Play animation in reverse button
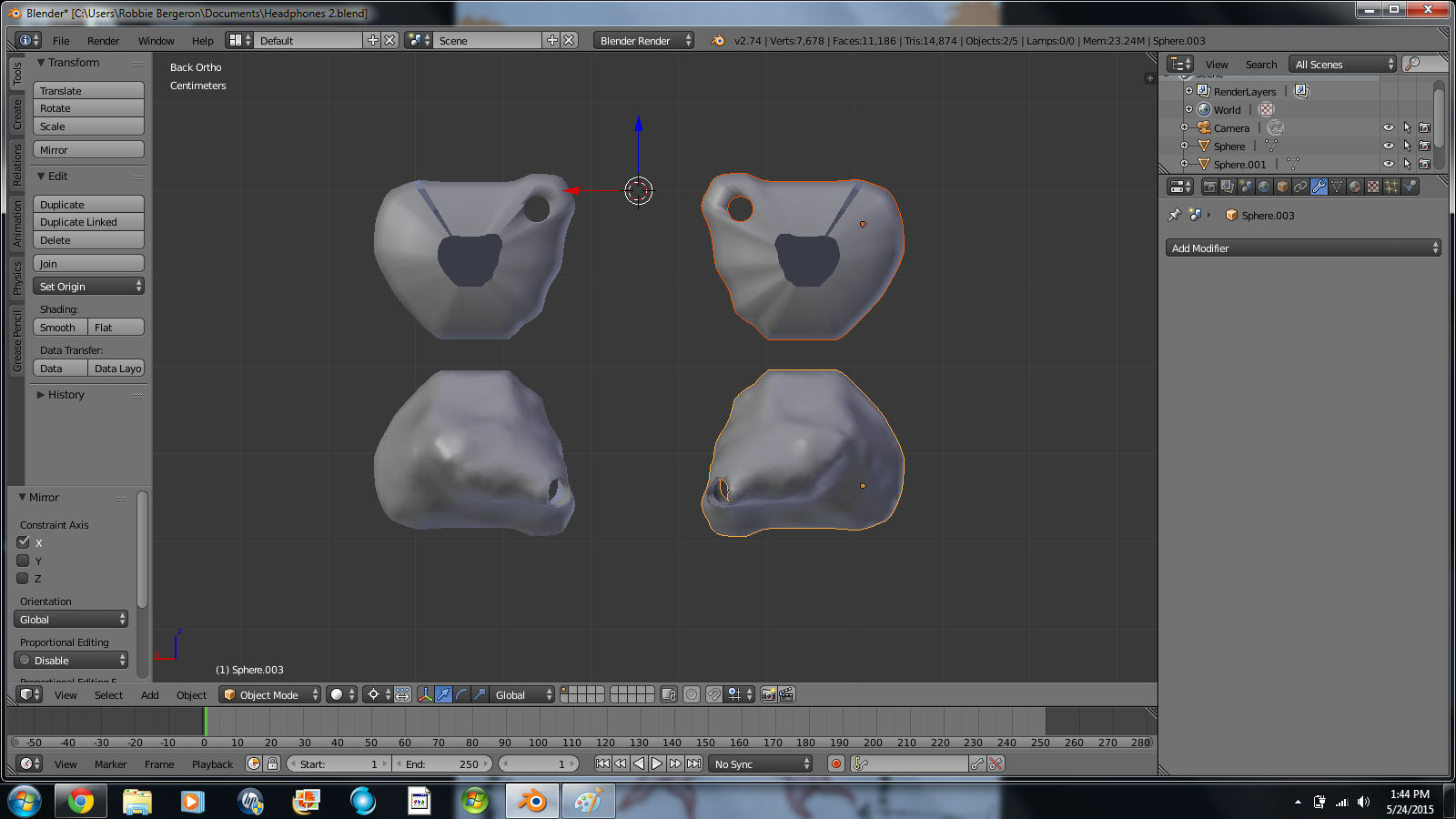This screenshot has width=1456, height=819. click(x=639, y=763)
